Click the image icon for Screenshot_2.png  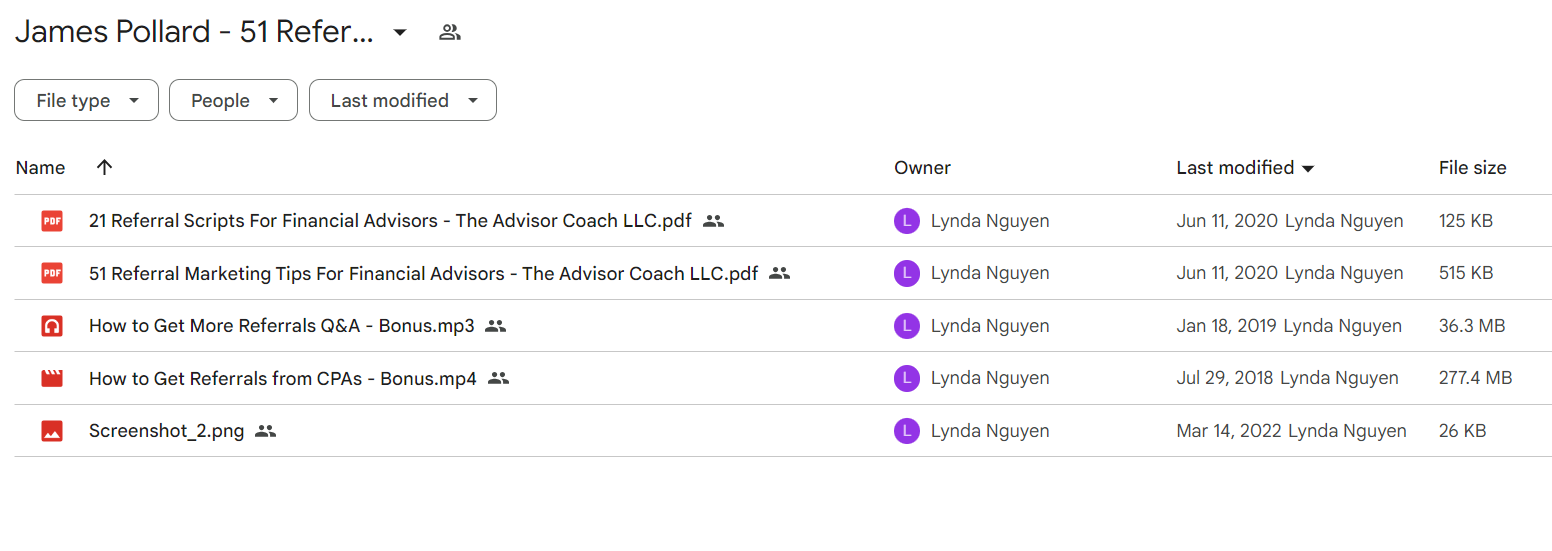(52, 431)
